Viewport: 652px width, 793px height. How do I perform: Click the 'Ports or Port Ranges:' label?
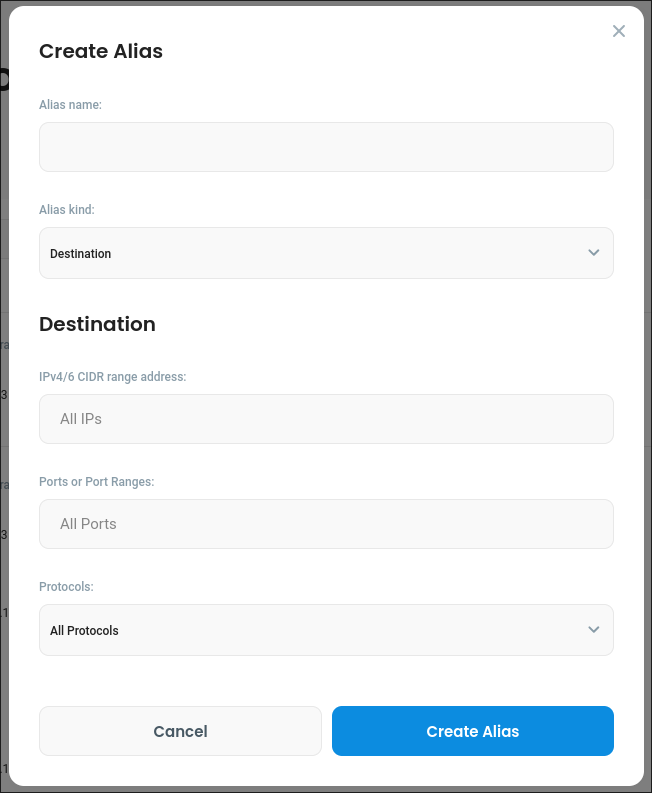click(x=96, y=482)
